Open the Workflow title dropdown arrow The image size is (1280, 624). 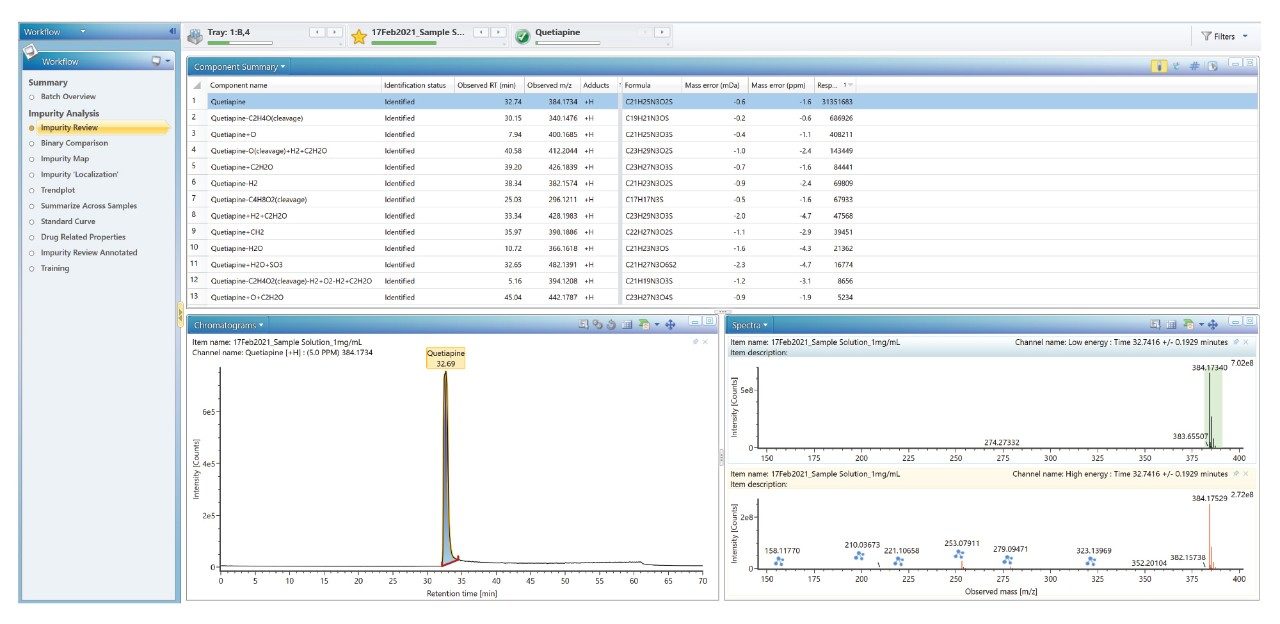83,32
